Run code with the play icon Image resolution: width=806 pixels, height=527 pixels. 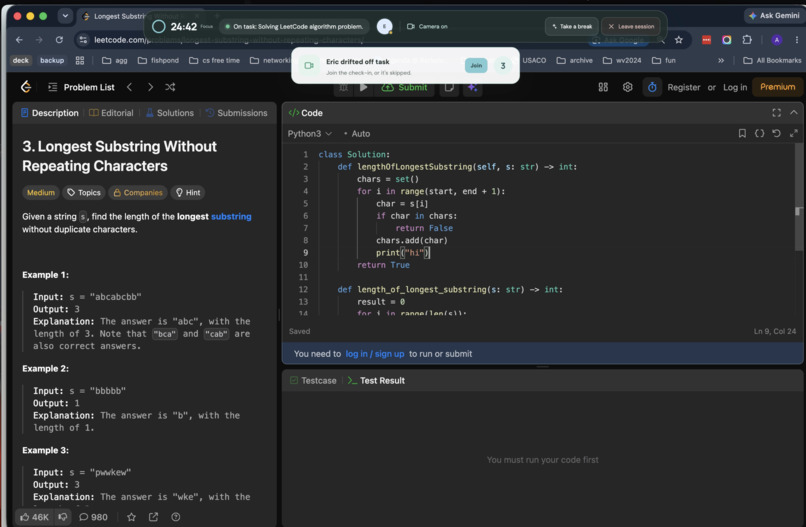363,87
